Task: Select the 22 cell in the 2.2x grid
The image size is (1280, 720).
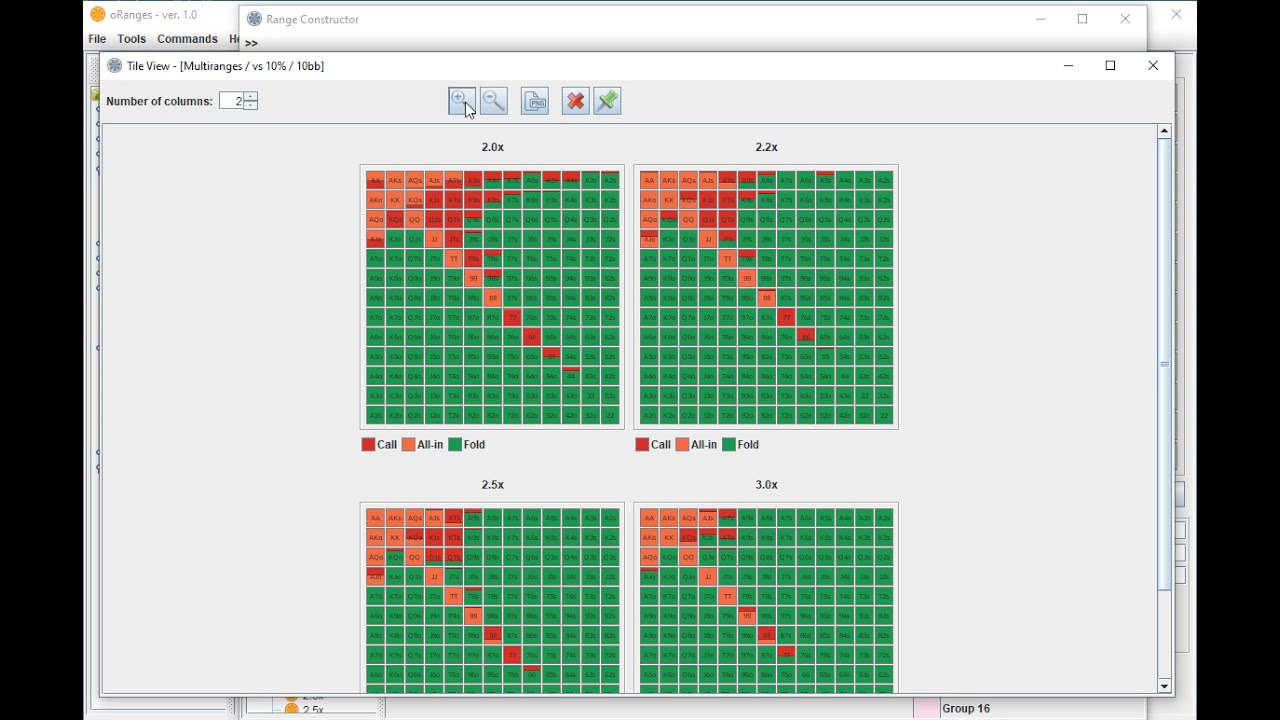Action: click(884, 415)
